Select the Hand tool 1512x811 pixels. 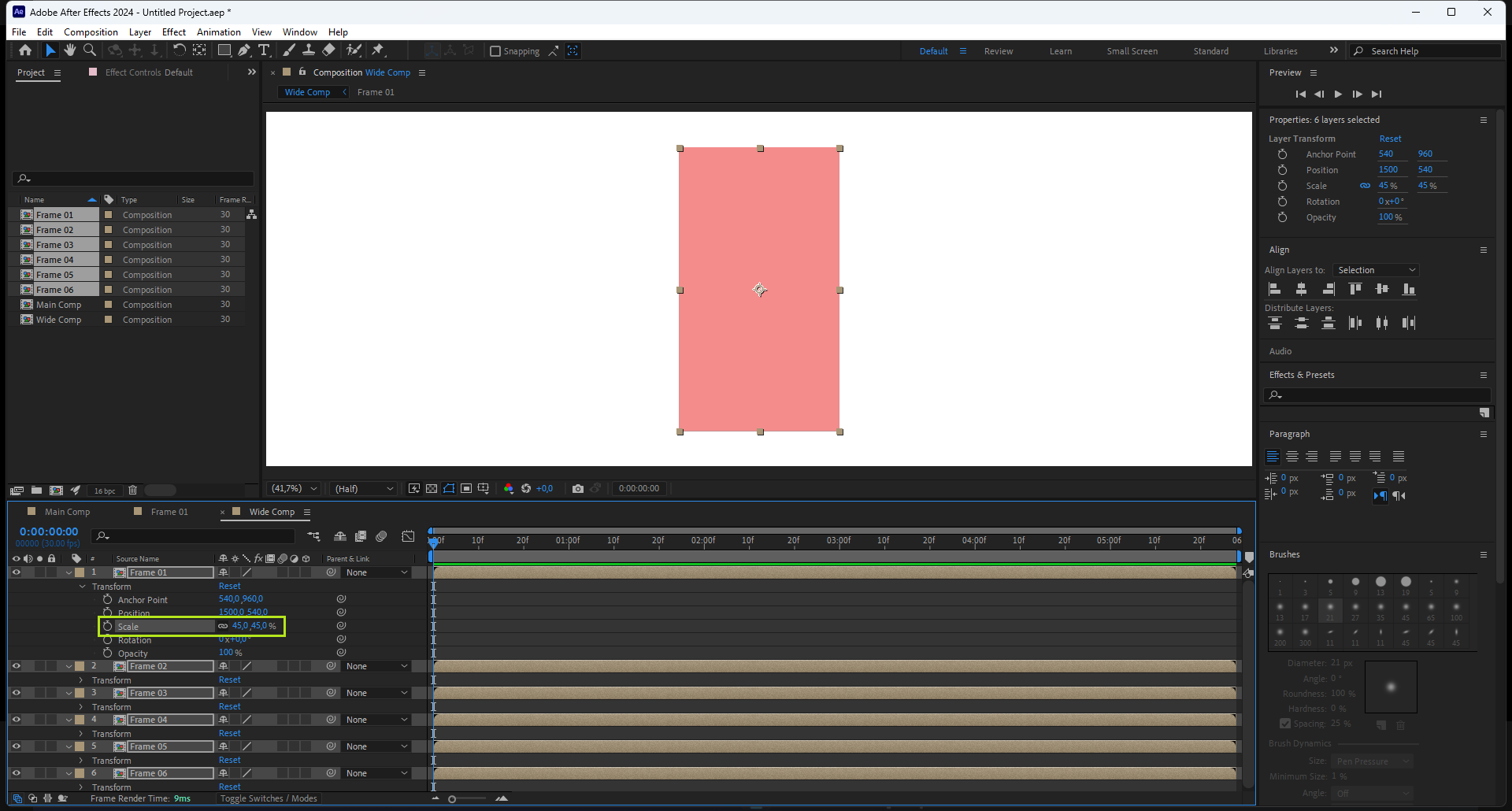click(70, 50)
